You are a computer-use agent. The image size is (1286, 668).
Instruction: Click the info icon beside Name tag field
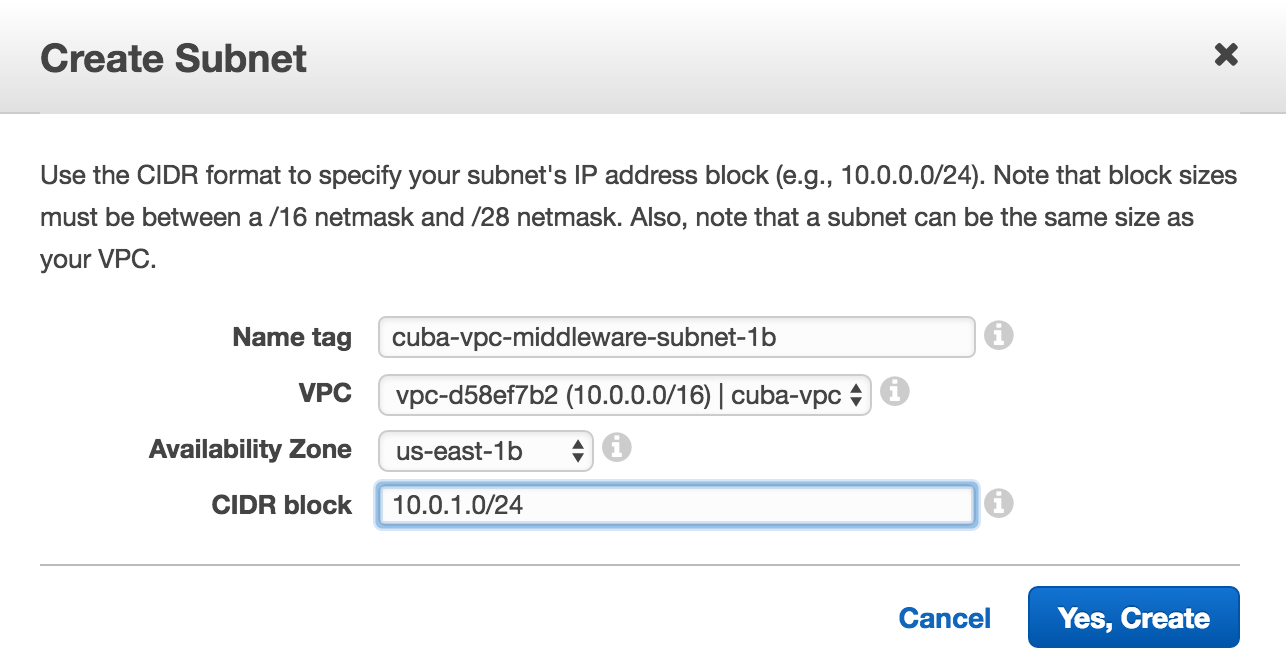coord(998,336)
